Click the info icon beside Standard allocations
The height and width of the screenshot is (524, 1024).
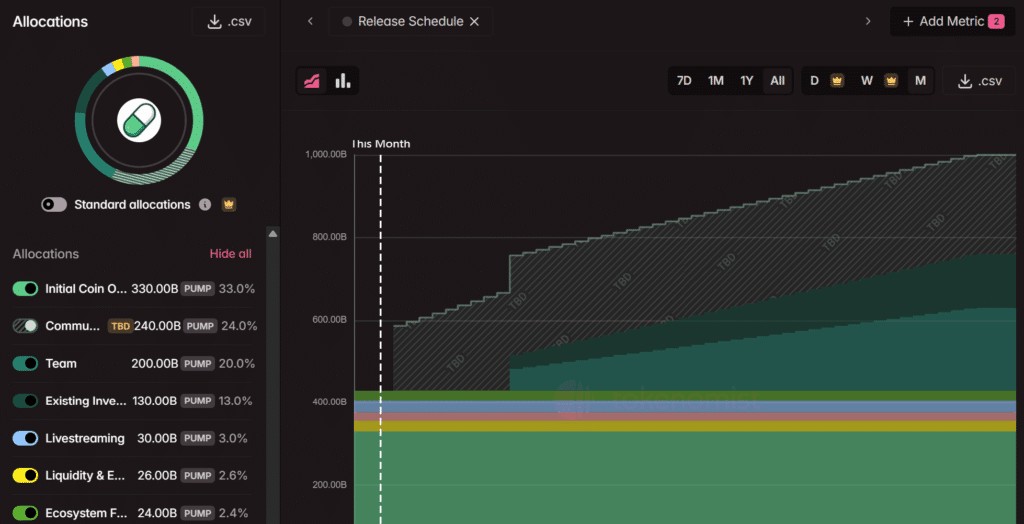[205, 205]
